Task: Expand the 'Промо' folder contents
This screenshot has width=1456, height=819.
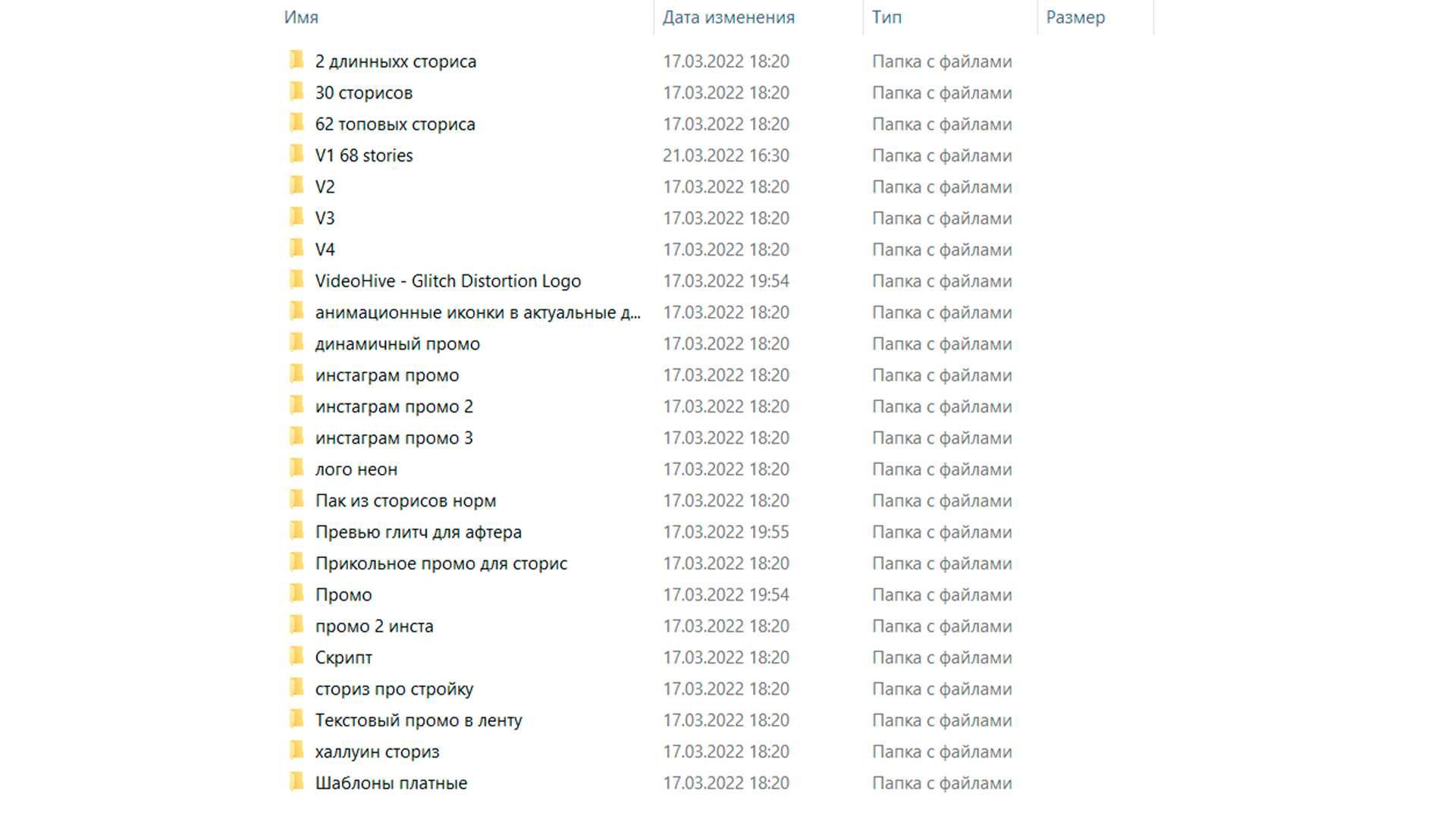Action: (344, 594)
